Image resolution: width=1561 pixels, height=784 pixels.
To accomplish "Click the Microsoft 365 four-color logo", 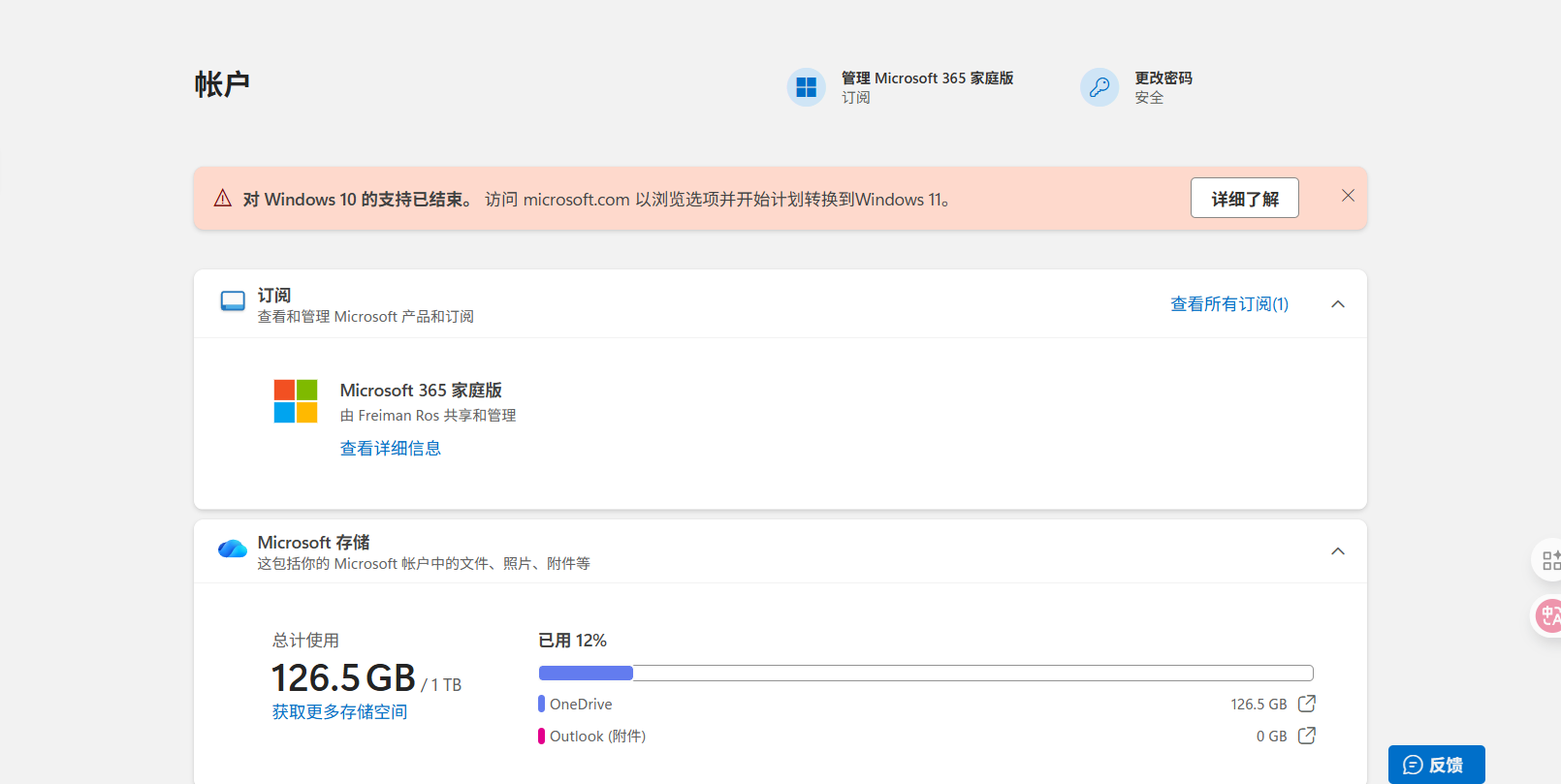I will pos(296,401).
